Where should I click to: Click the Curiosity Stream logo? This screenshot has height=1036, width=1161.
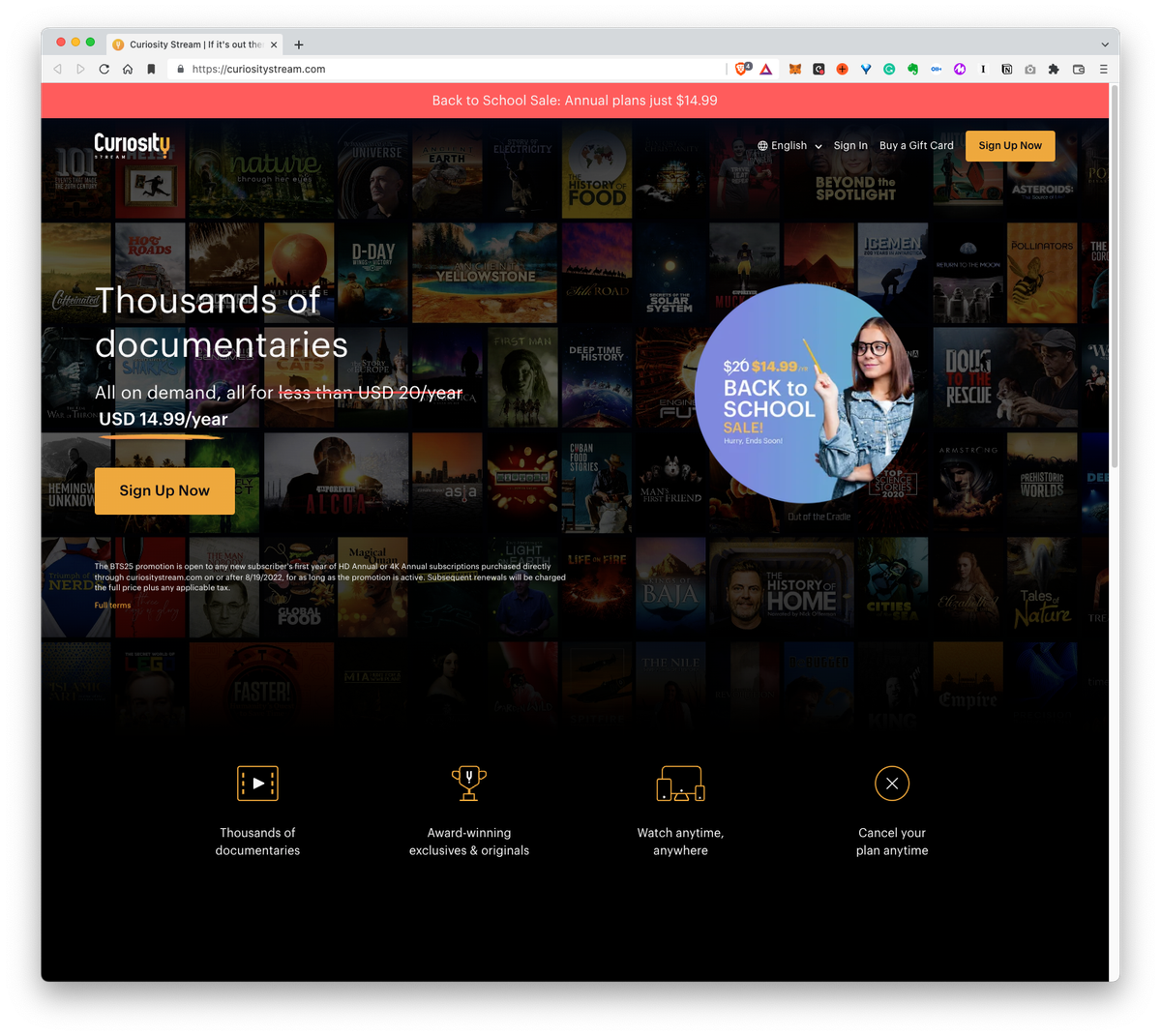click(133, 147)
